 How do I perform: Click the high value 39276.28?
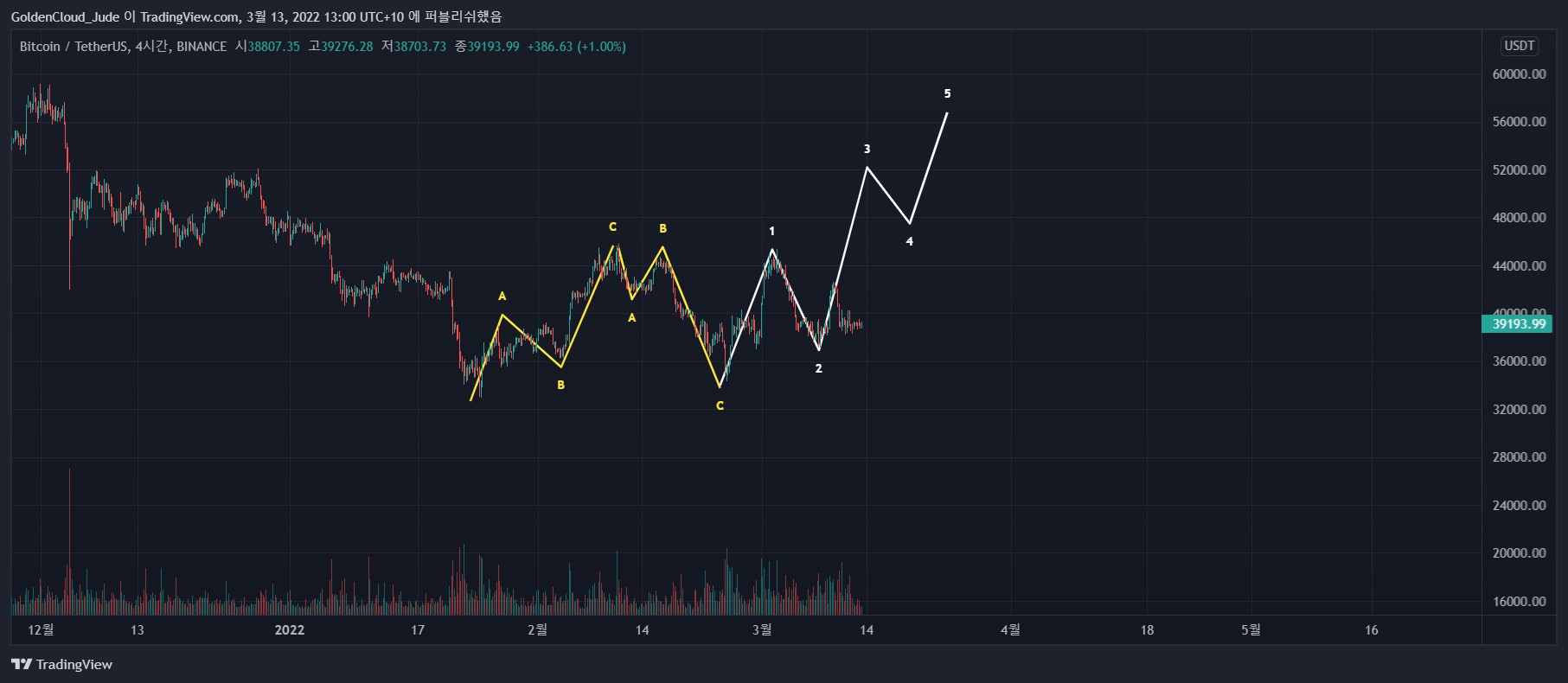tap(347, 47)
